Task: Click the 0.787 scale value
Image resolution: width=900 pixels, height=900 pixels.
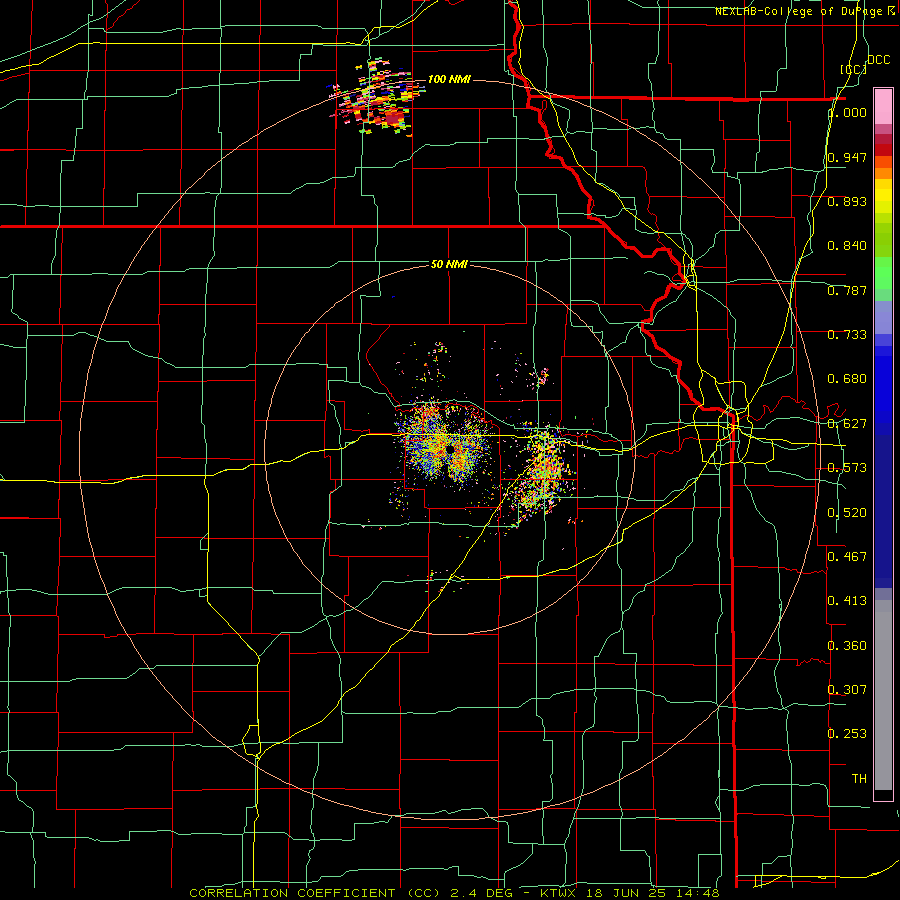Action: point(847,290)
